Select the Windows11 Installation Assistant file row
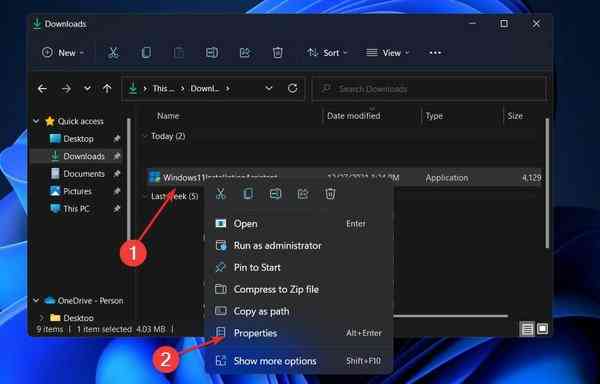The height and width of the screenshot is (384, 600). point(343,178)
